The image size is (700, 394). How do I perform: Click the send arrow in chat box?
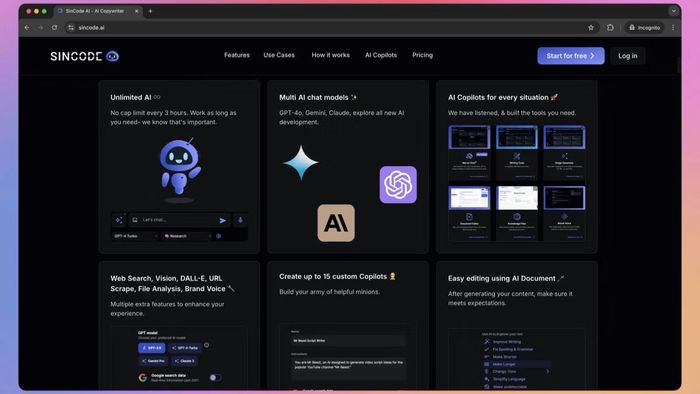(222, 220)
